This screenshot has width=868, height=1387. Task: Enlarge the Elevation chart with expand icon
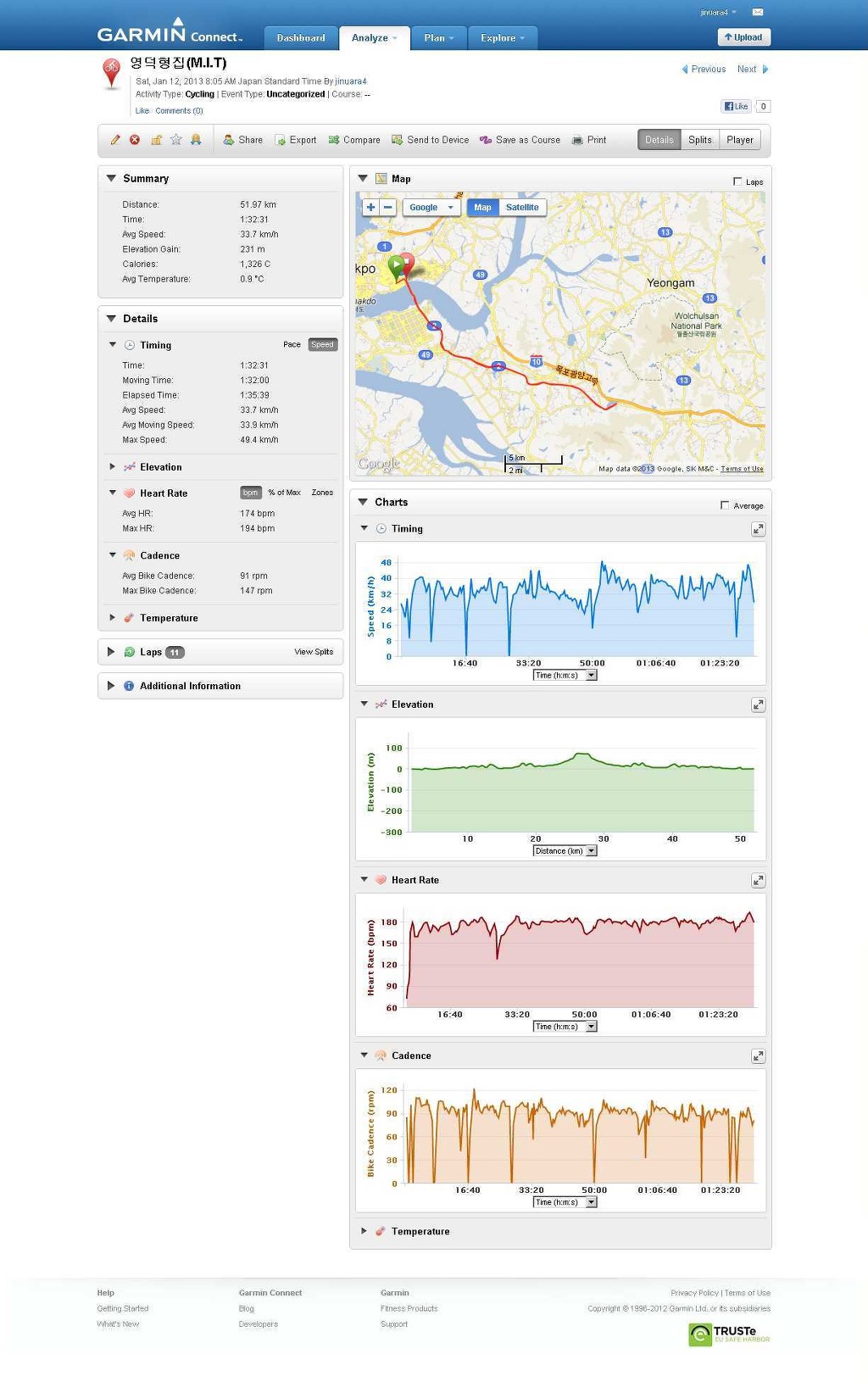coord(758,705)
